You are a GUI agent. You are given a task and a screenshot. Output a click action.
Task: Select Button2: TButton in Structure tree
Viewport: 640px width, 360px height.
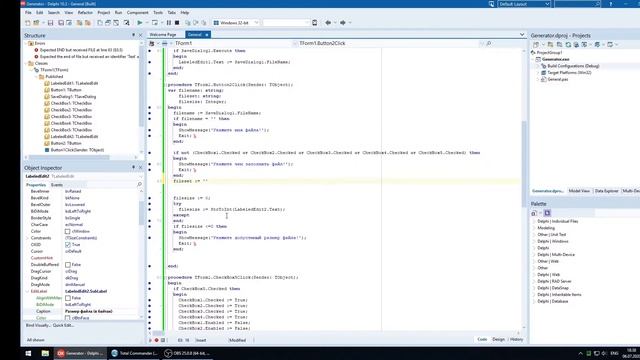tap(66, 143)
